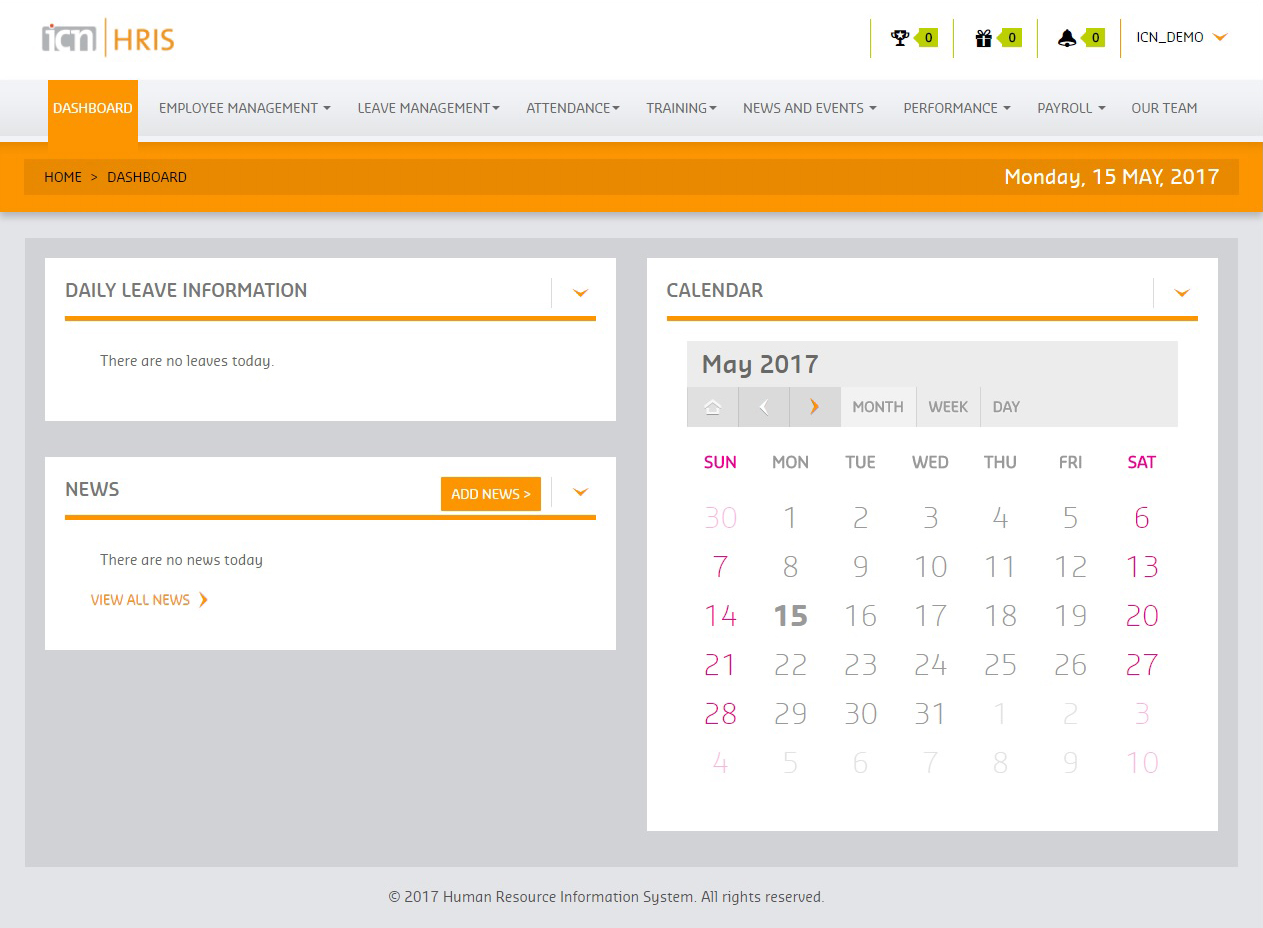Click arrow icon beside View All News

203,600
